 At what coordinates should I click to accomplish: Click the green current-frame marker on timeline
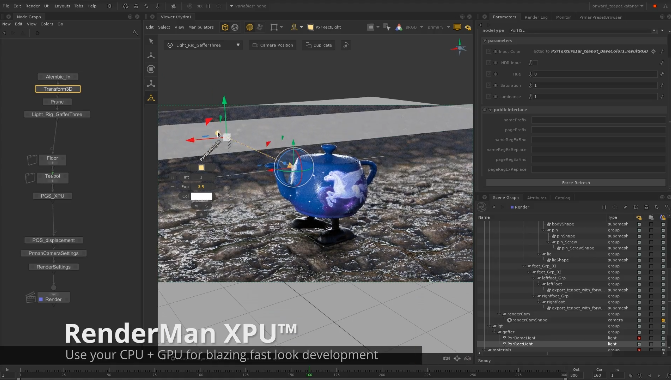pyautogui.click(x=309, y=374)
